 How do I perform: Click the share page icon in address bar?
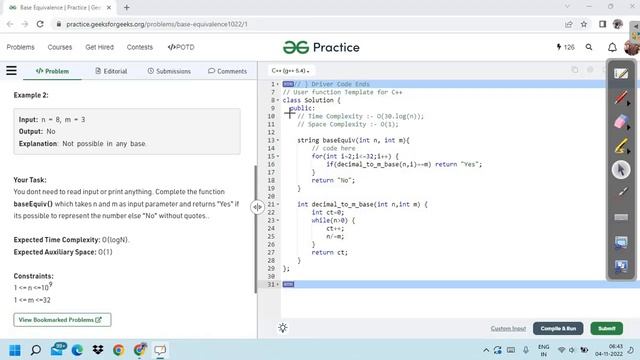[569, 24]
